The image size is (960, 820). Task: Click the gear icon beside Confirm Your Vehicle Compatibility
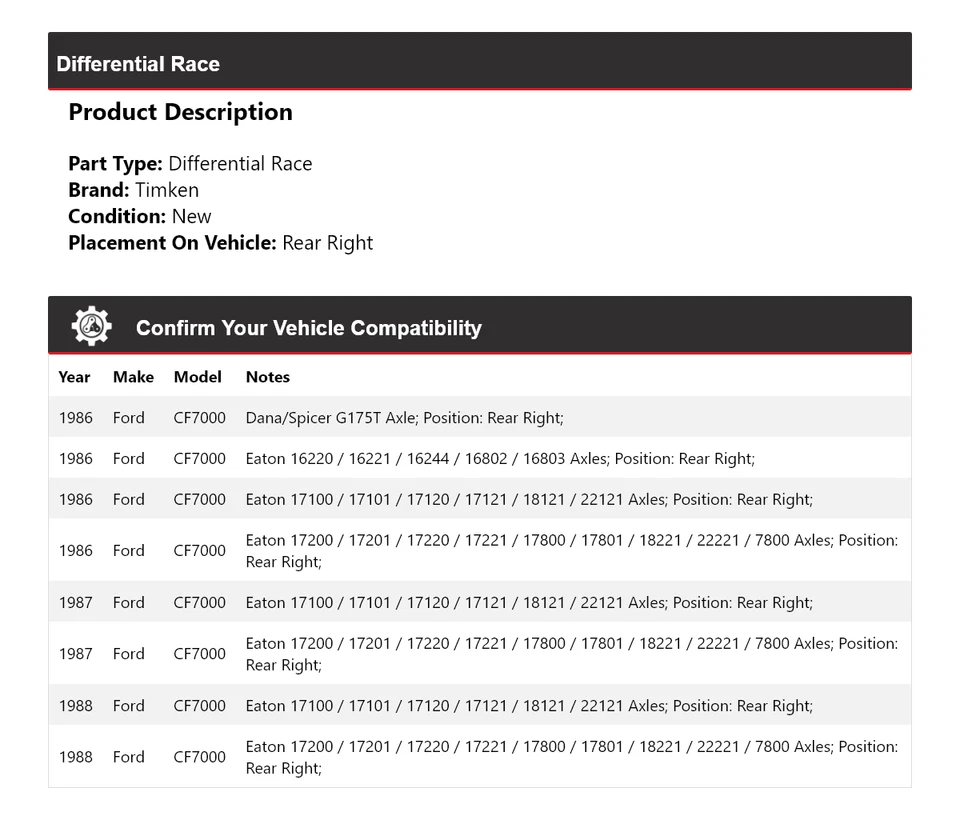[x=91, y=327]
